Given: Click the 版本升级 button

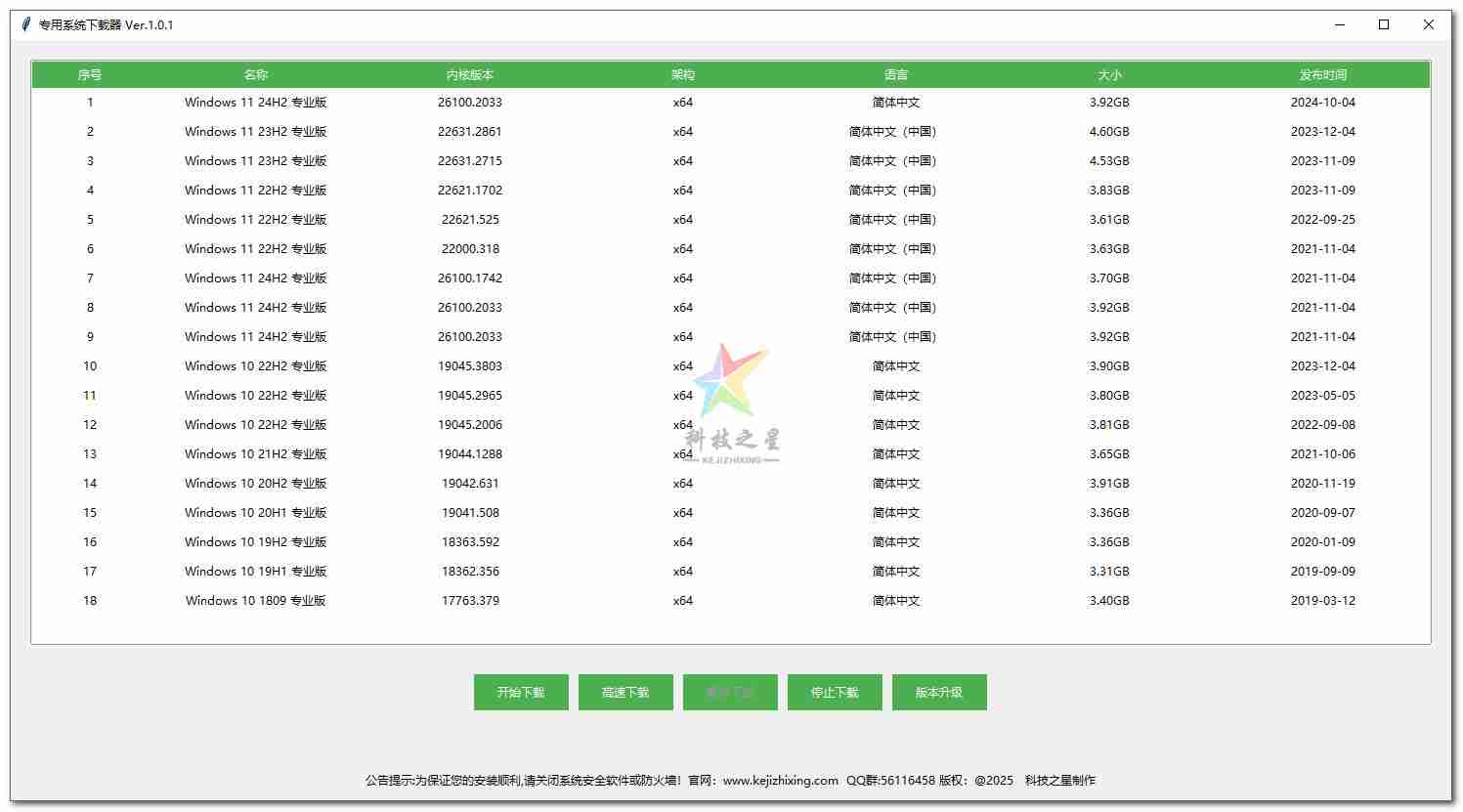Looking at the screenshot, I should pyautogui.click(x=939, y=692).
